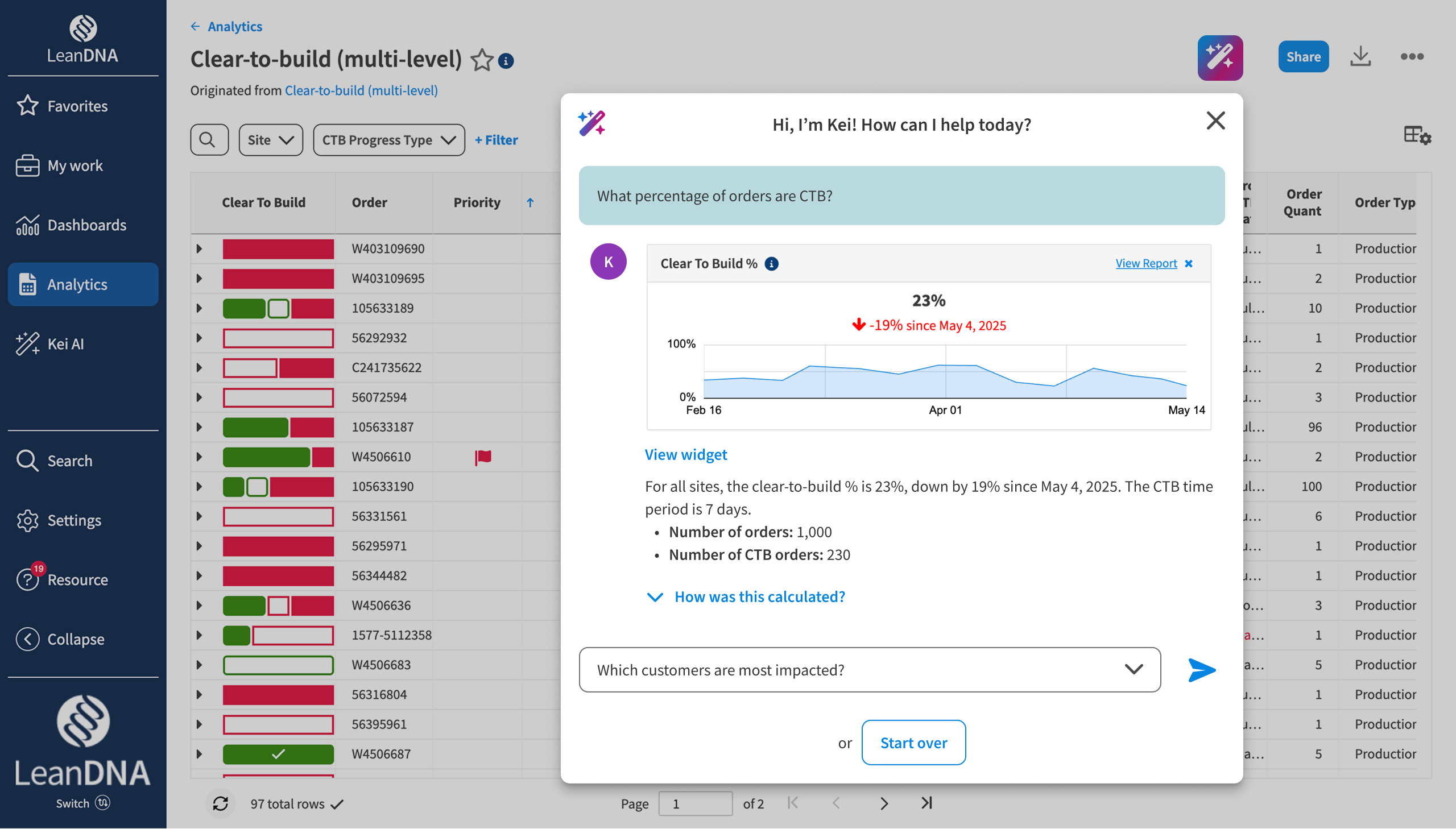This screenshot has width=1456, height=829.
Task: Go to the next page arrow
Action: [x=884, y=803]
